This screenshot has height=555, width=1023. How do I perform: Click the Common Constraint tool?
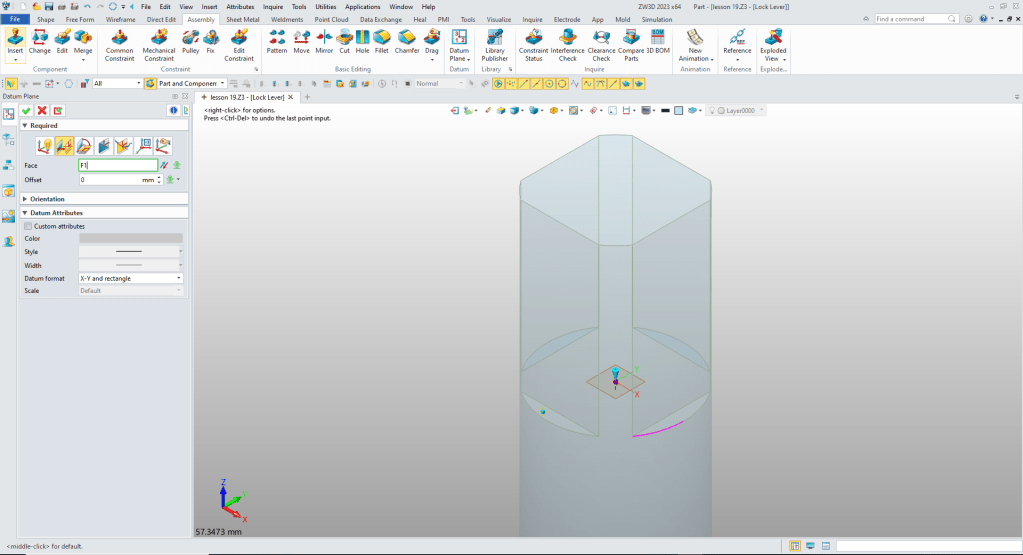[x=119, y=45]
